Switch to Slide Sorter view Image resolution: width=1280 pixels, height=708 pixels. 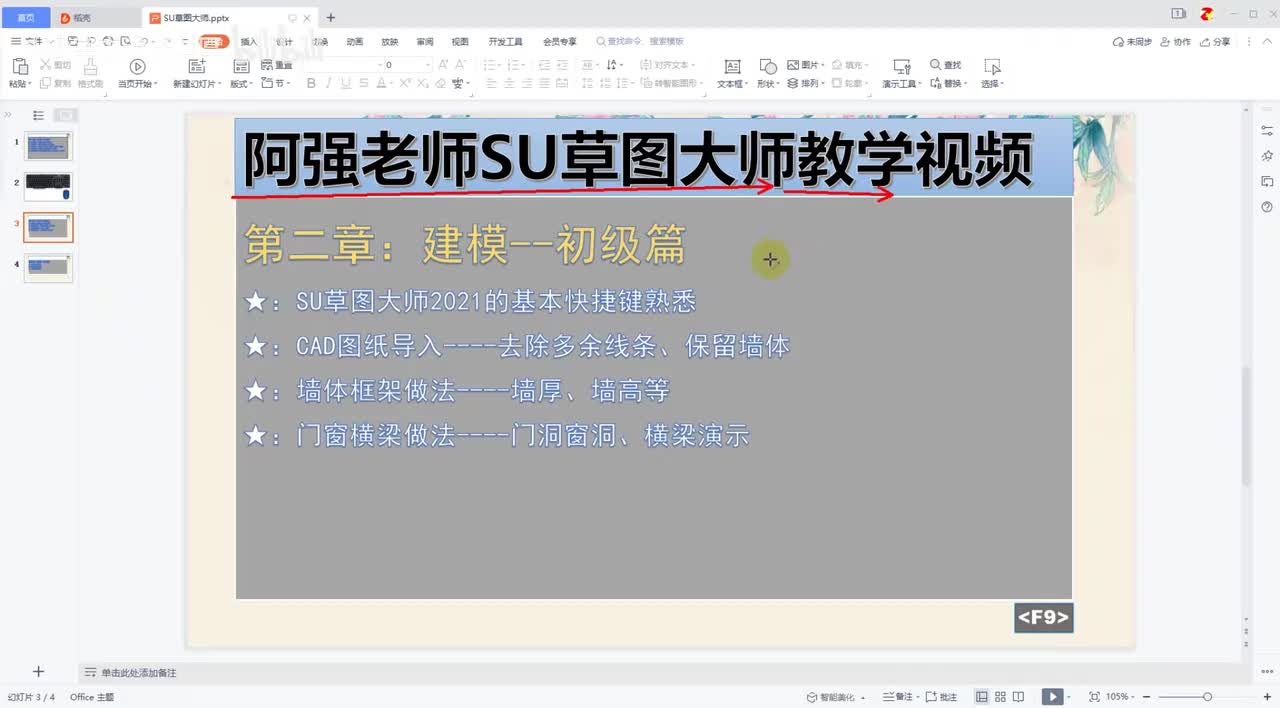pyautogui.click(x=1001, y=697)
